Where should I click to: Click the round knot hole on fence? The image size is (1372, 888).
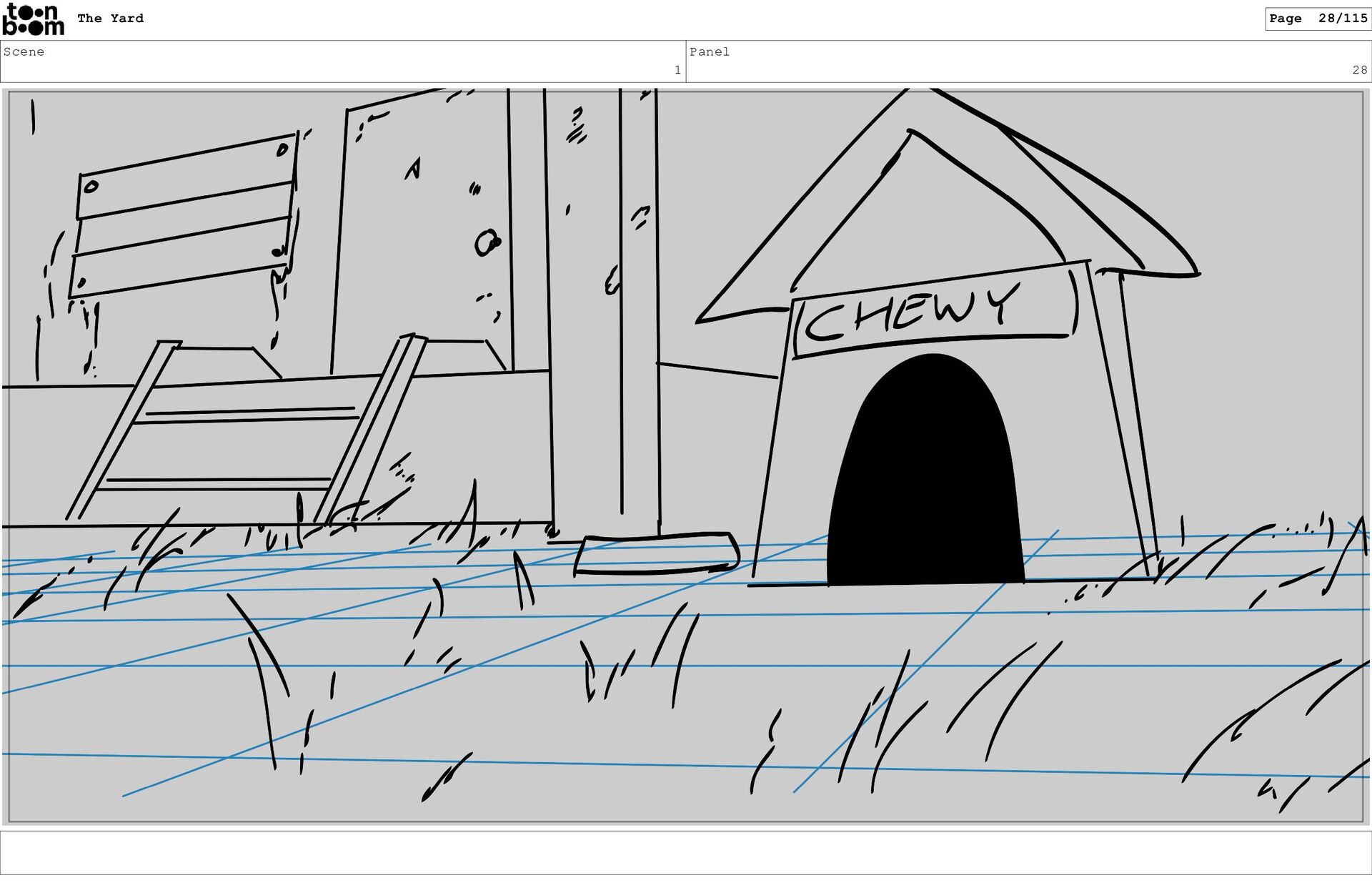point(487,243)
